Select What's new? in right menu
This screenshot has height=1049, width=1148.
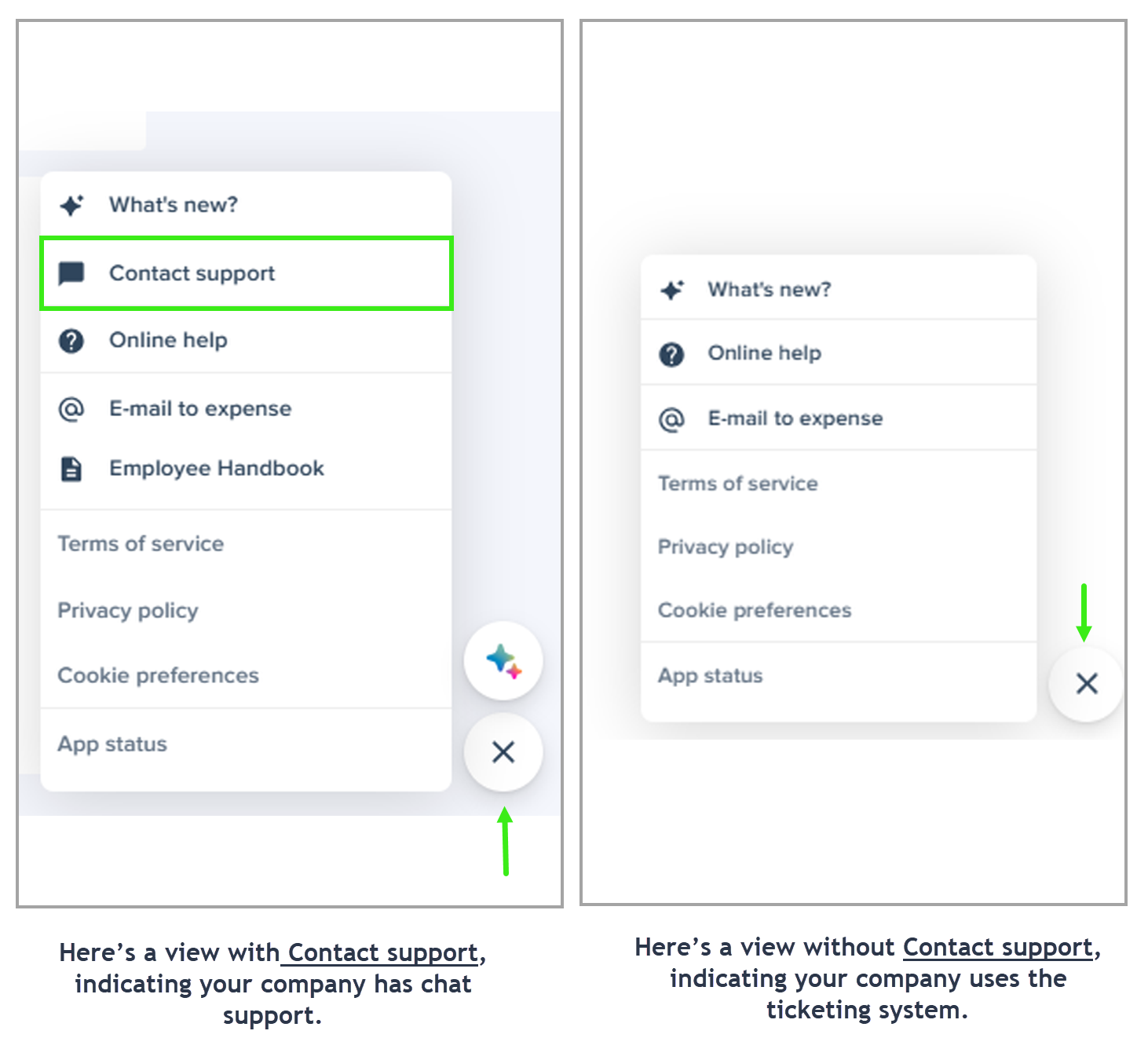coord(769,290)
